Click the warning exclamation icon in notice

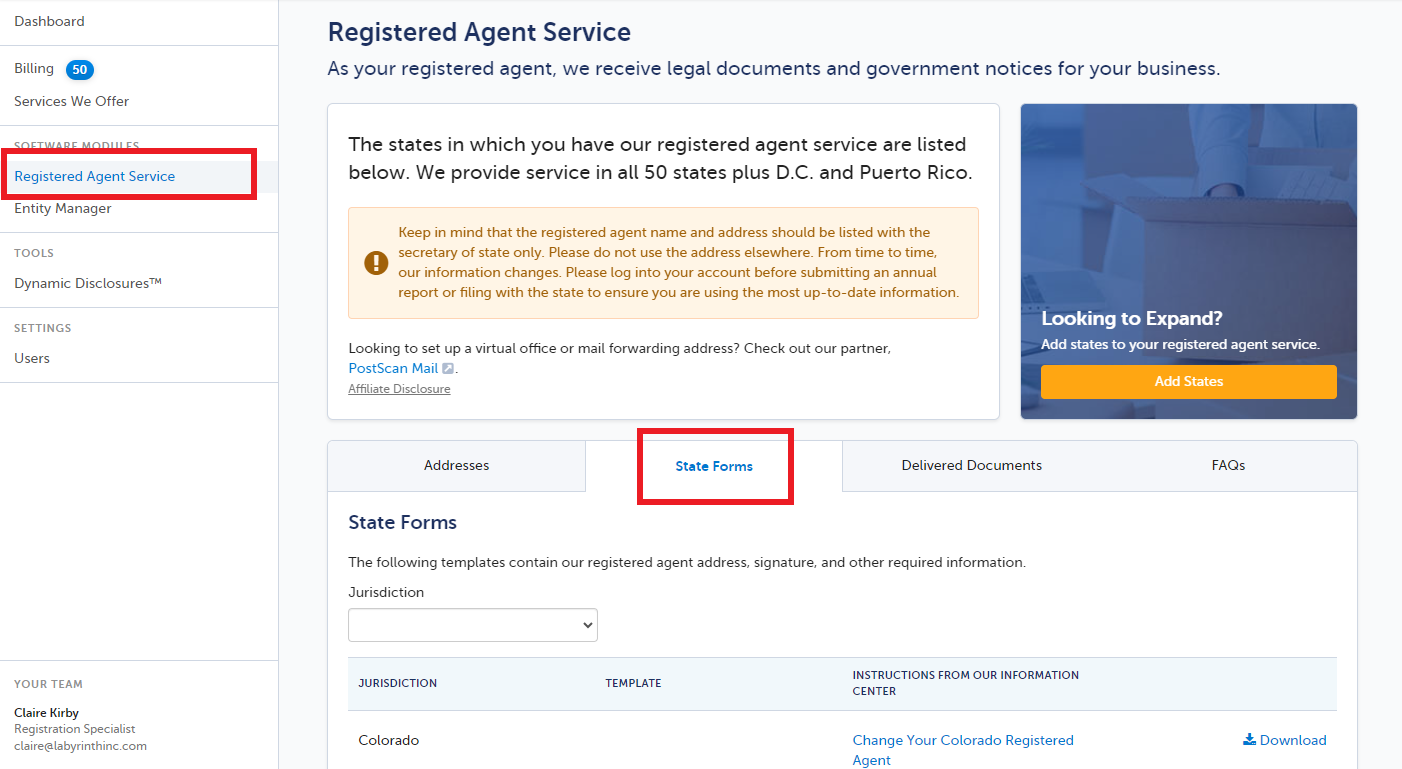[376, 263]
